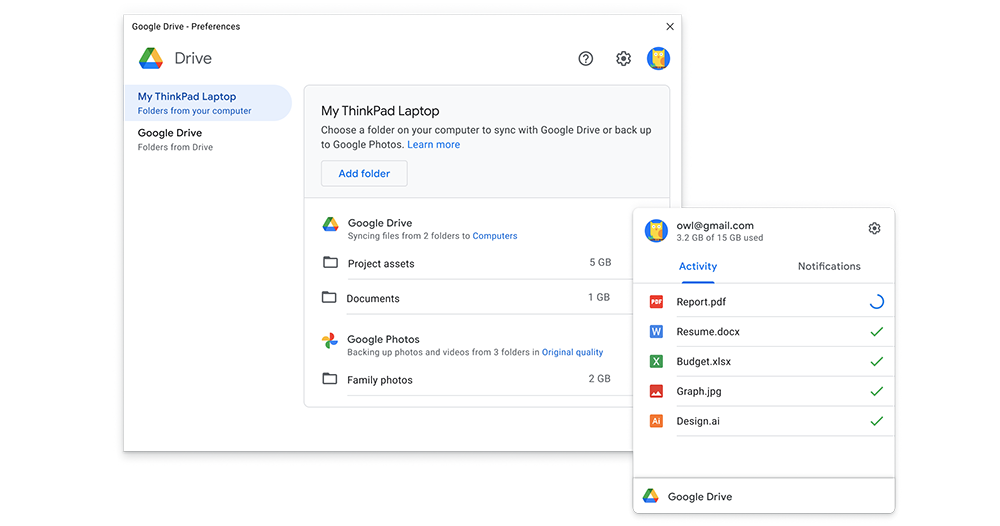Switch to the Activity tab
1000x526 pixels.
pos(698,267)
